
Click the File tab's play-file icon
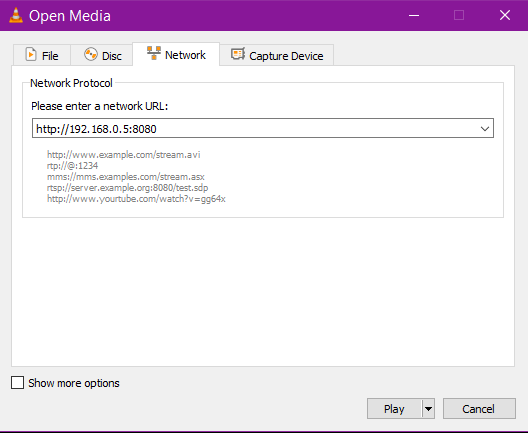tap(31, 55)
